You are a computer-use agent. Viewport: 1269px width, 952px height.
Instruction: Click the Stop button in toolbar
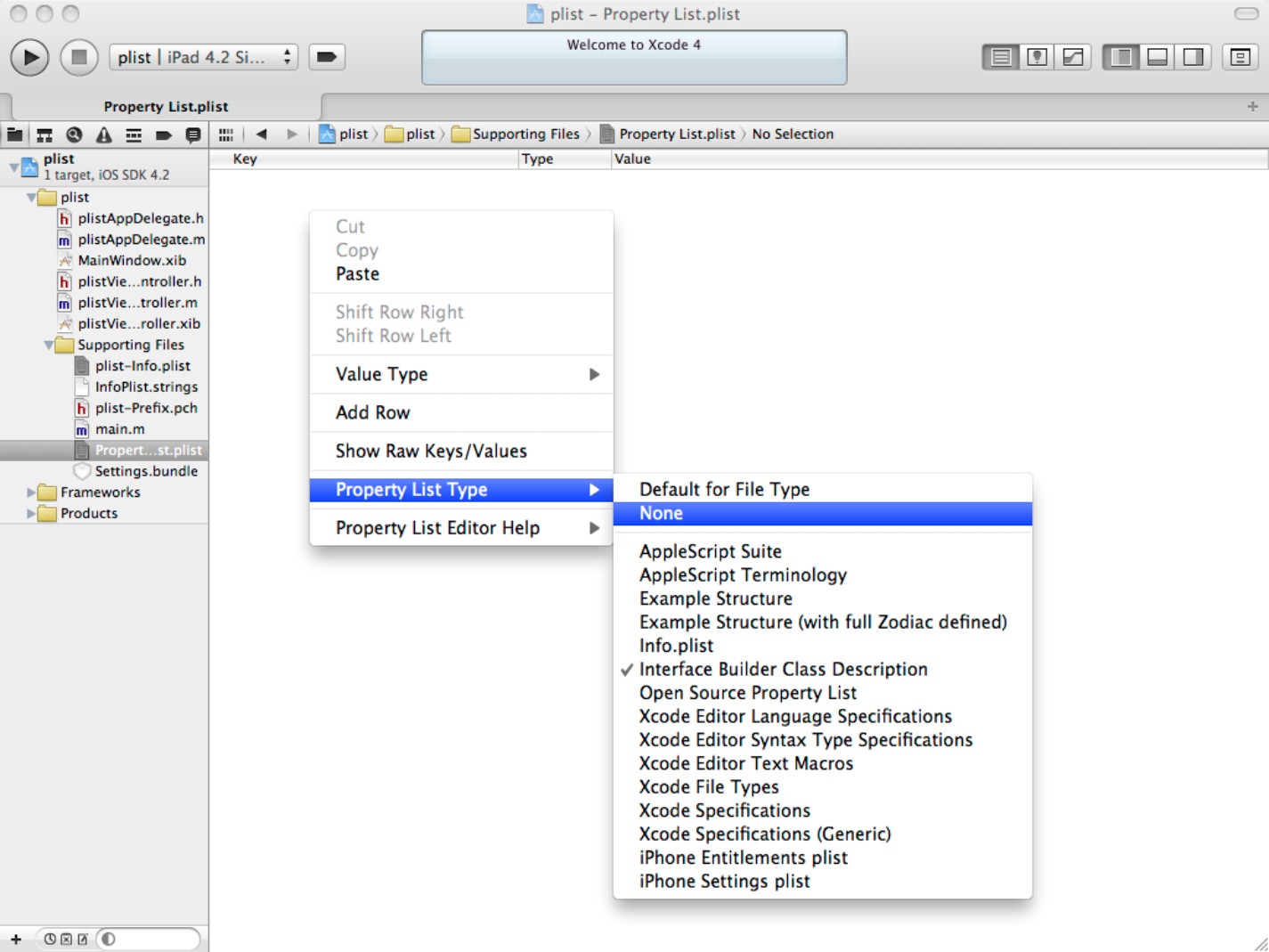coord(78,58)
